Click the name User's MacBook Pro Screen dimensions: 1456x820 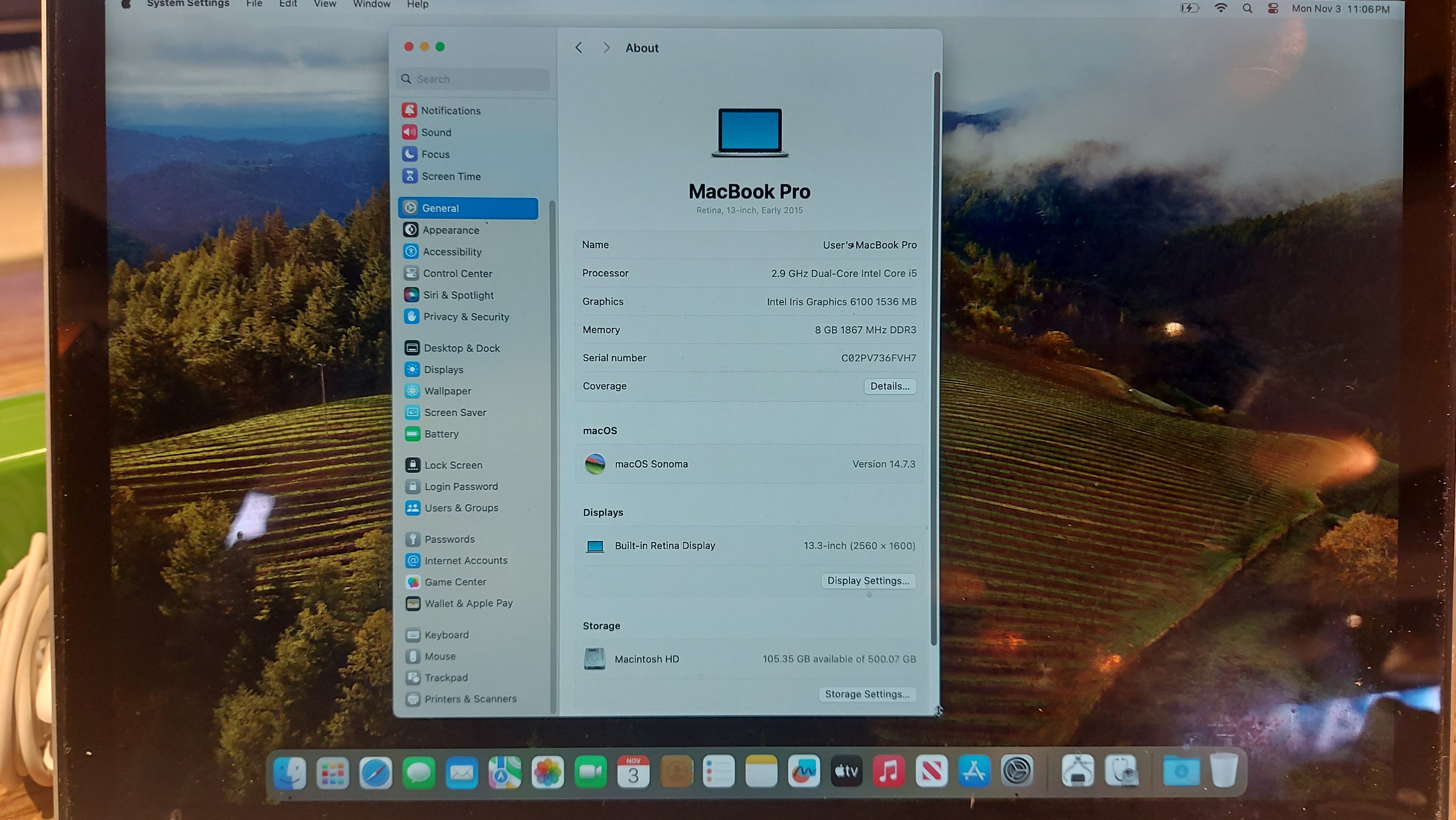point(869,245)
